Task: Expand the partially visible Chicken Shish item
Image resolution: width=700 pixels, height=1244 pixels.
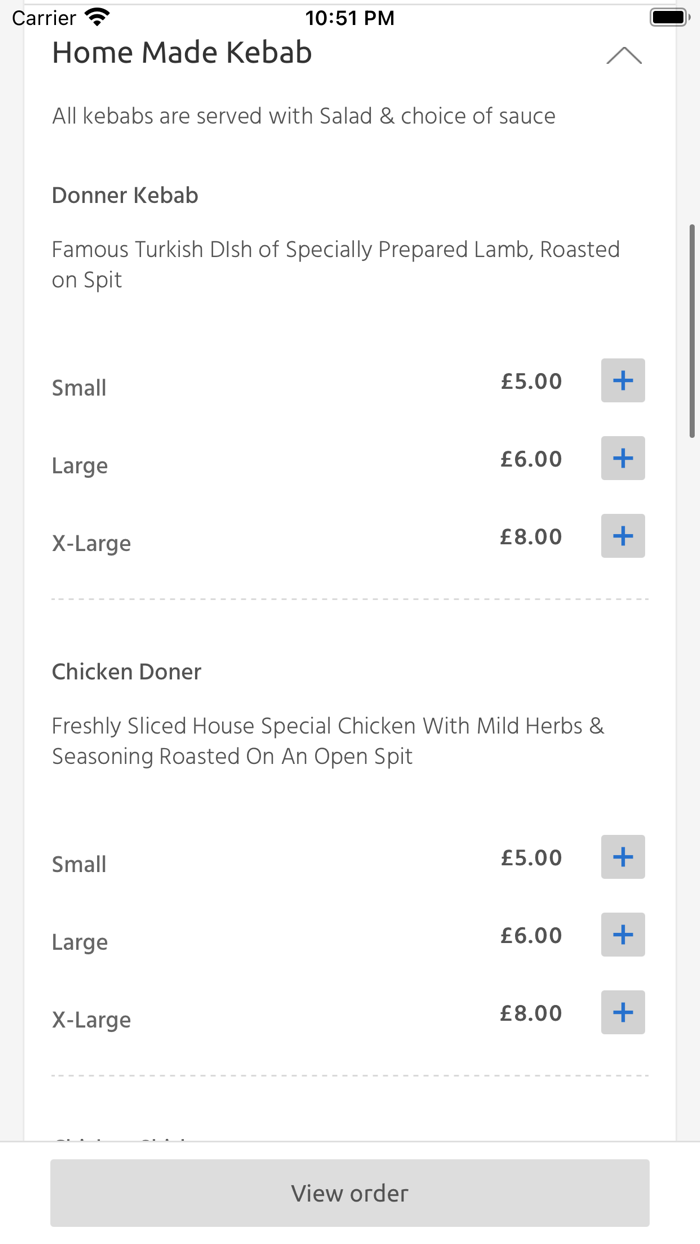Action: click(120, 1140)
